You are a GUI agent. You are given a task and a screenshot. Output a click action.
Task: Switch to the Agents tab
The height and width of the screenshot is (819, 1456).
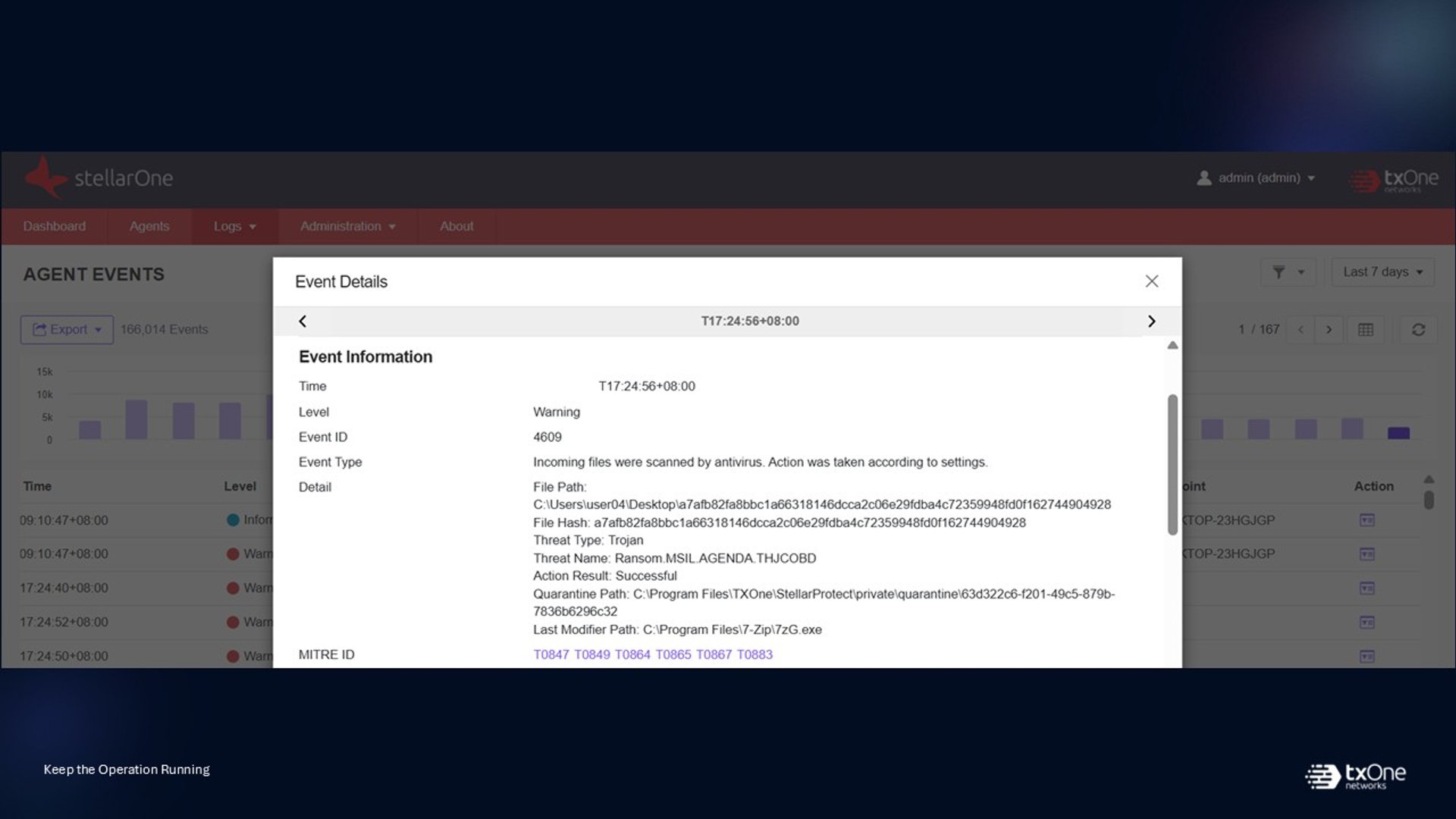point(149,227)
